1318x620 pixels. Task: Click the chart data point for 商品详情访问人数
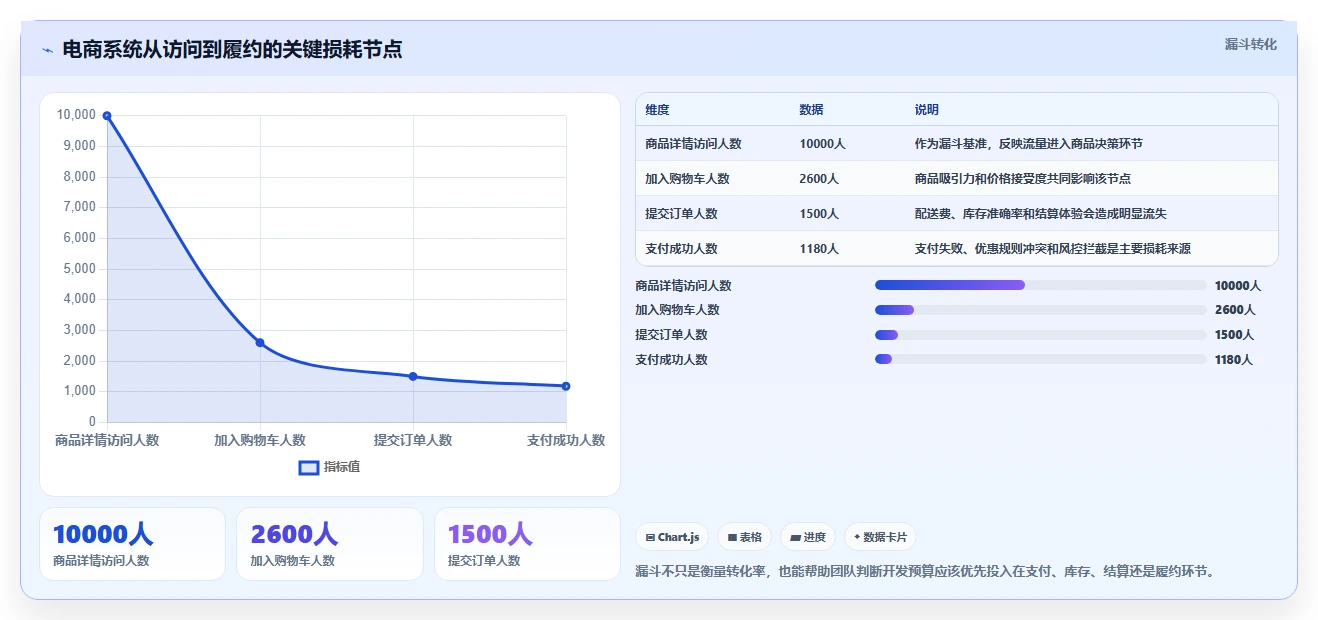[107, 116]
